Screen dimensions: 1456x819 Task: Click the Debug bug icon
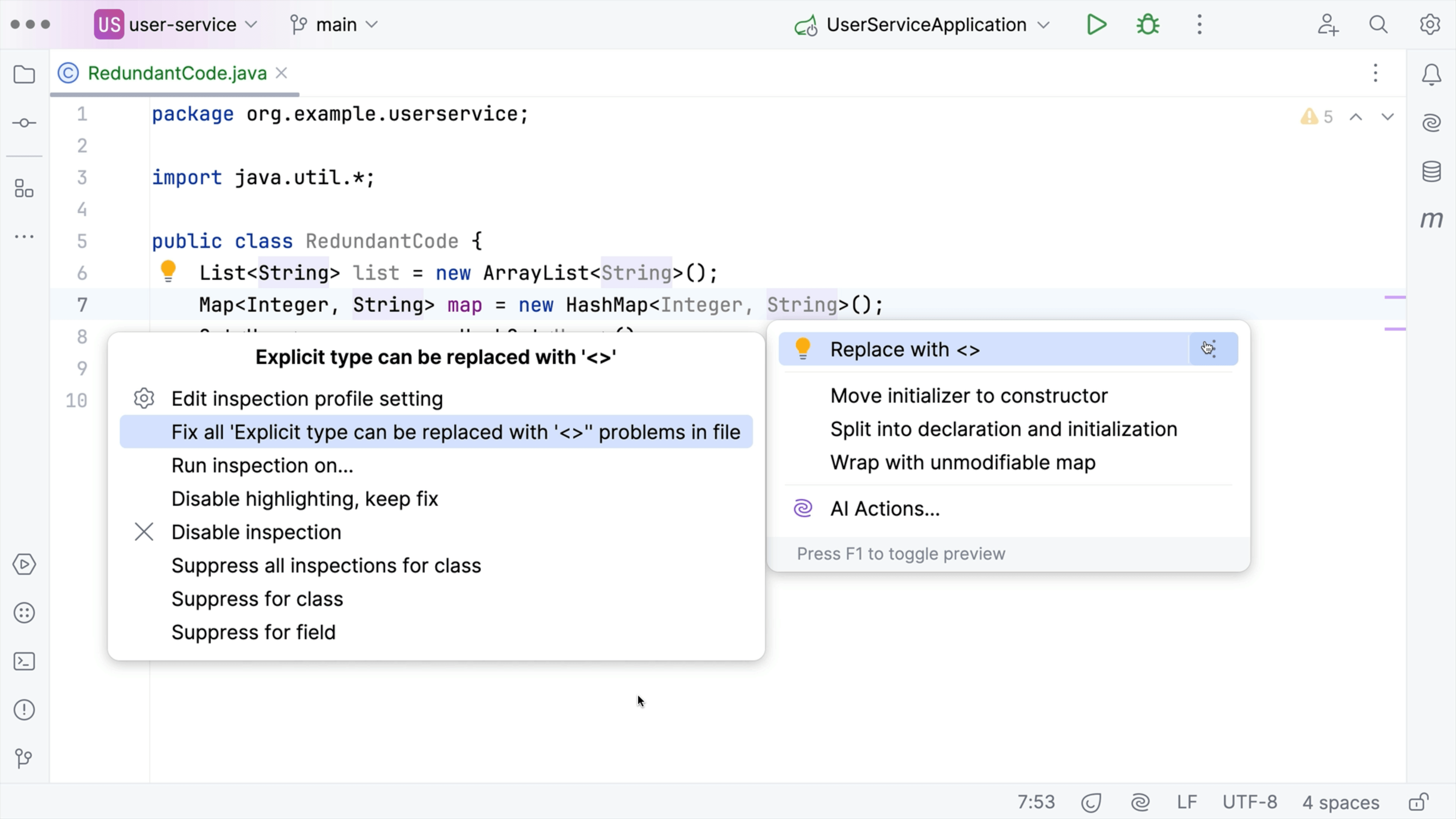point(1148,25)
